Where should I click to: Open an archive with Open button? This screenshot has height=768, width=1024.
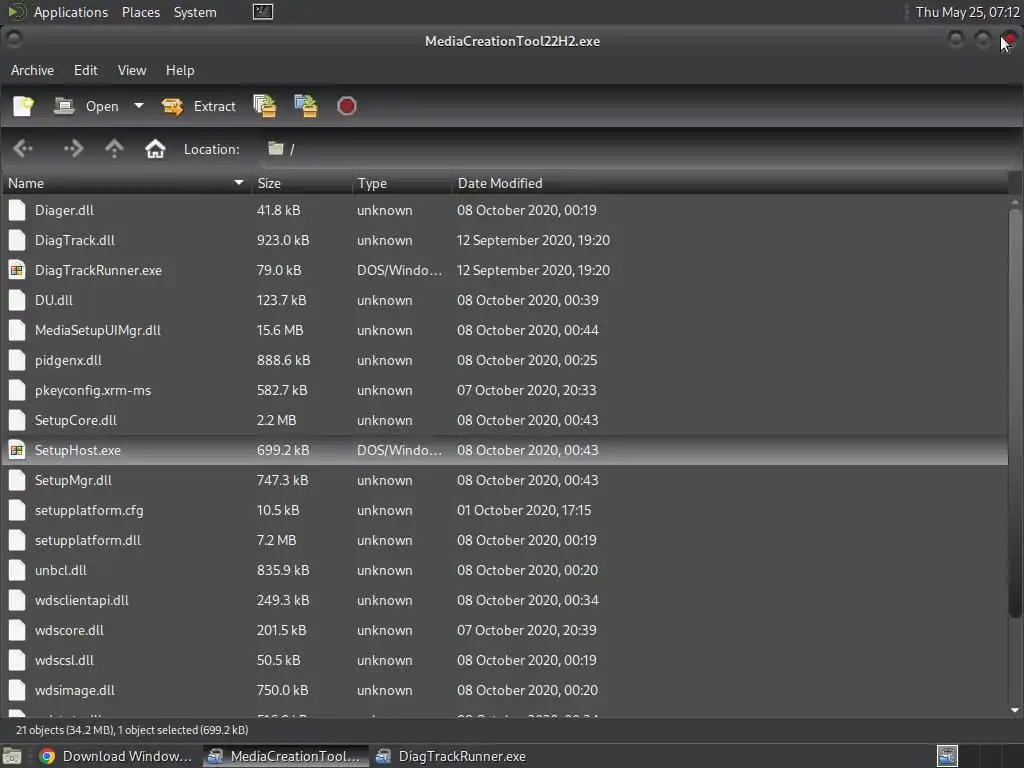86,106
